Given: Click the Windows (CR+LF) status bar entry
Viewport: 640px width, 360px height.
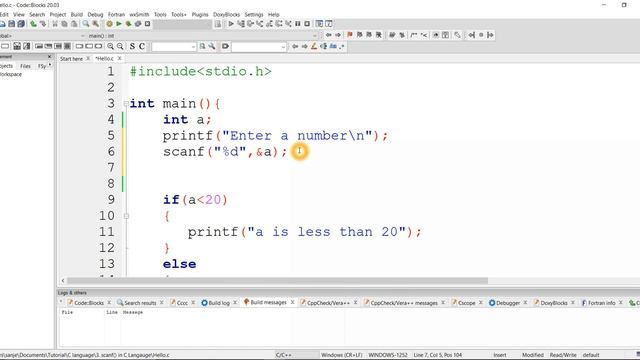Looking at the screenshot, I should tap(341, 355).
